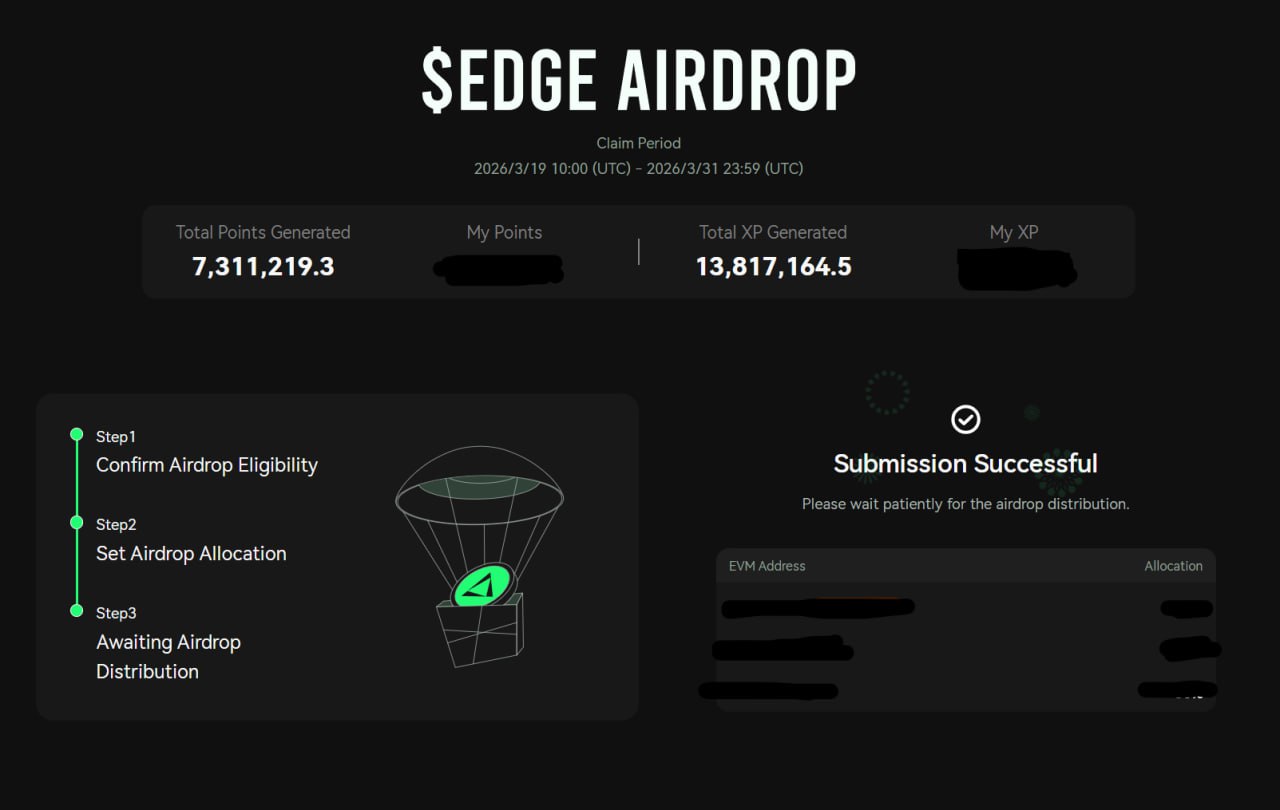Click the Submission Successful heading
The height and width of the screenshot is (810, 1280).
(965, 464)
